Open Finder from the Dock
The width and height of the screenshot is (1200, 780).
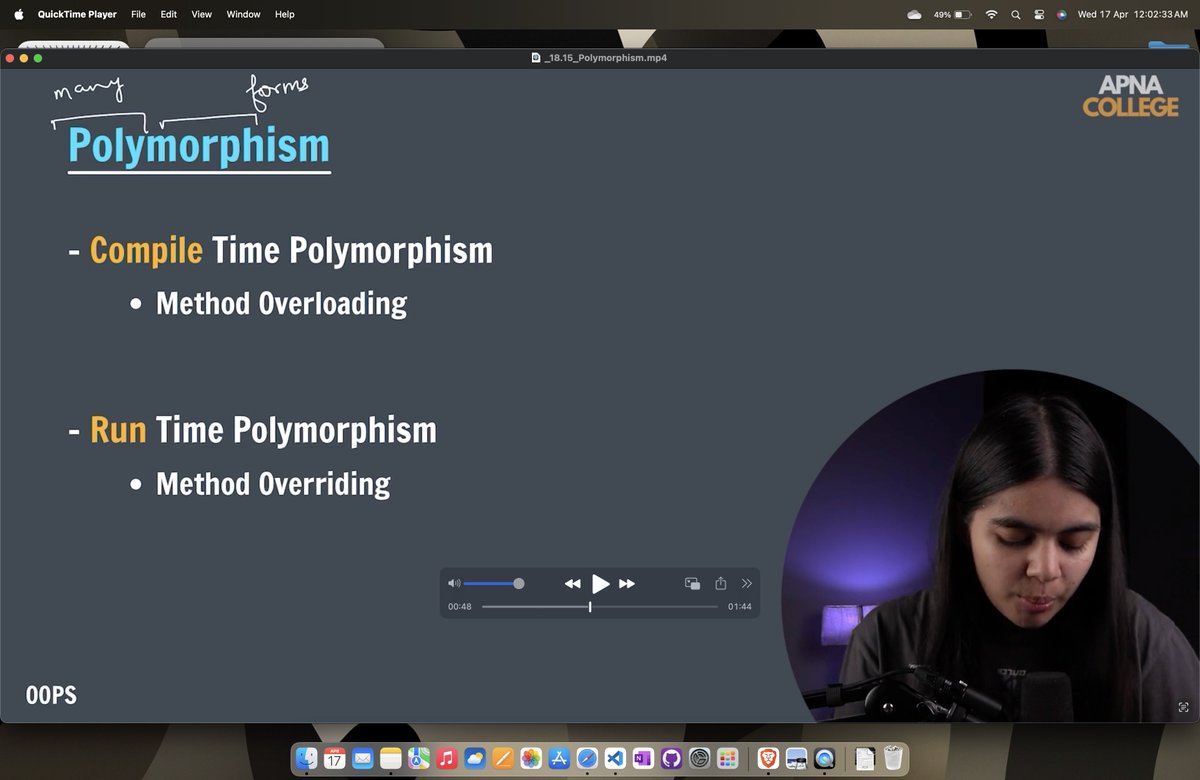point(307,758)
